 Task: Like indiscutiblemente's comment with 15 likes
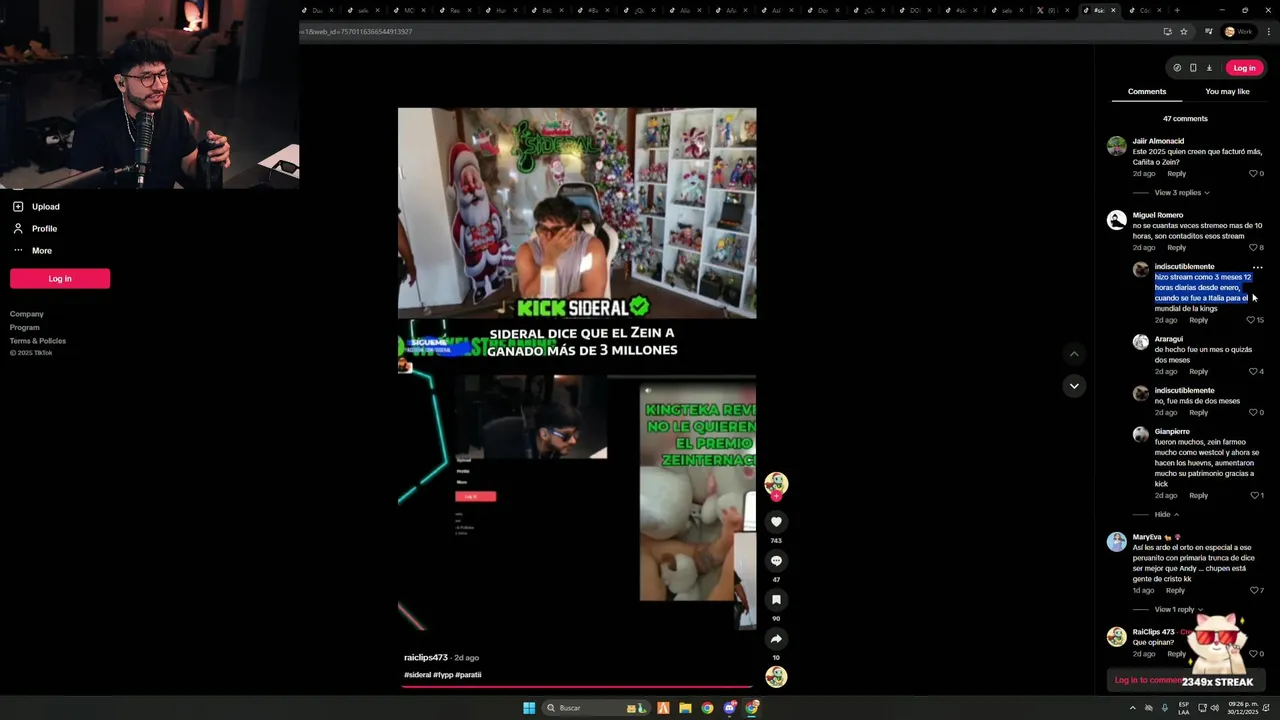[1250, 320]
